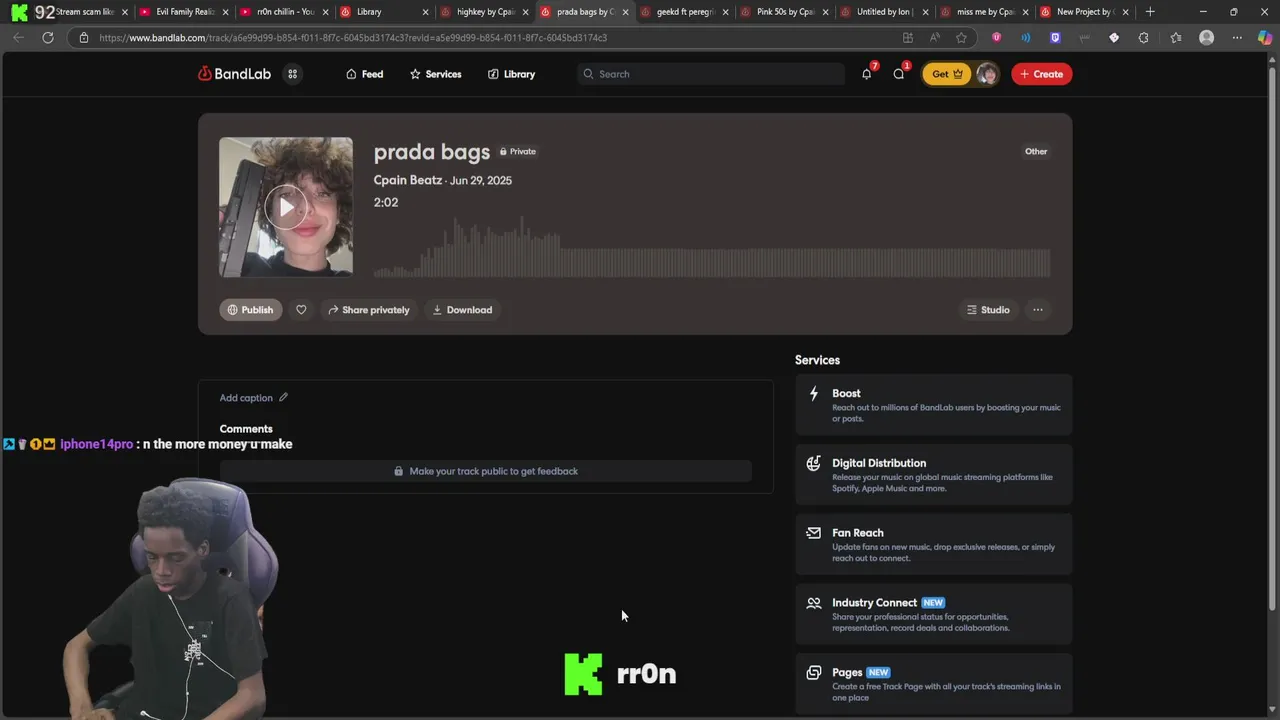The image size is (1280, 720).
Task: Open browser favorites list icon
Action: click(1175, 37)
